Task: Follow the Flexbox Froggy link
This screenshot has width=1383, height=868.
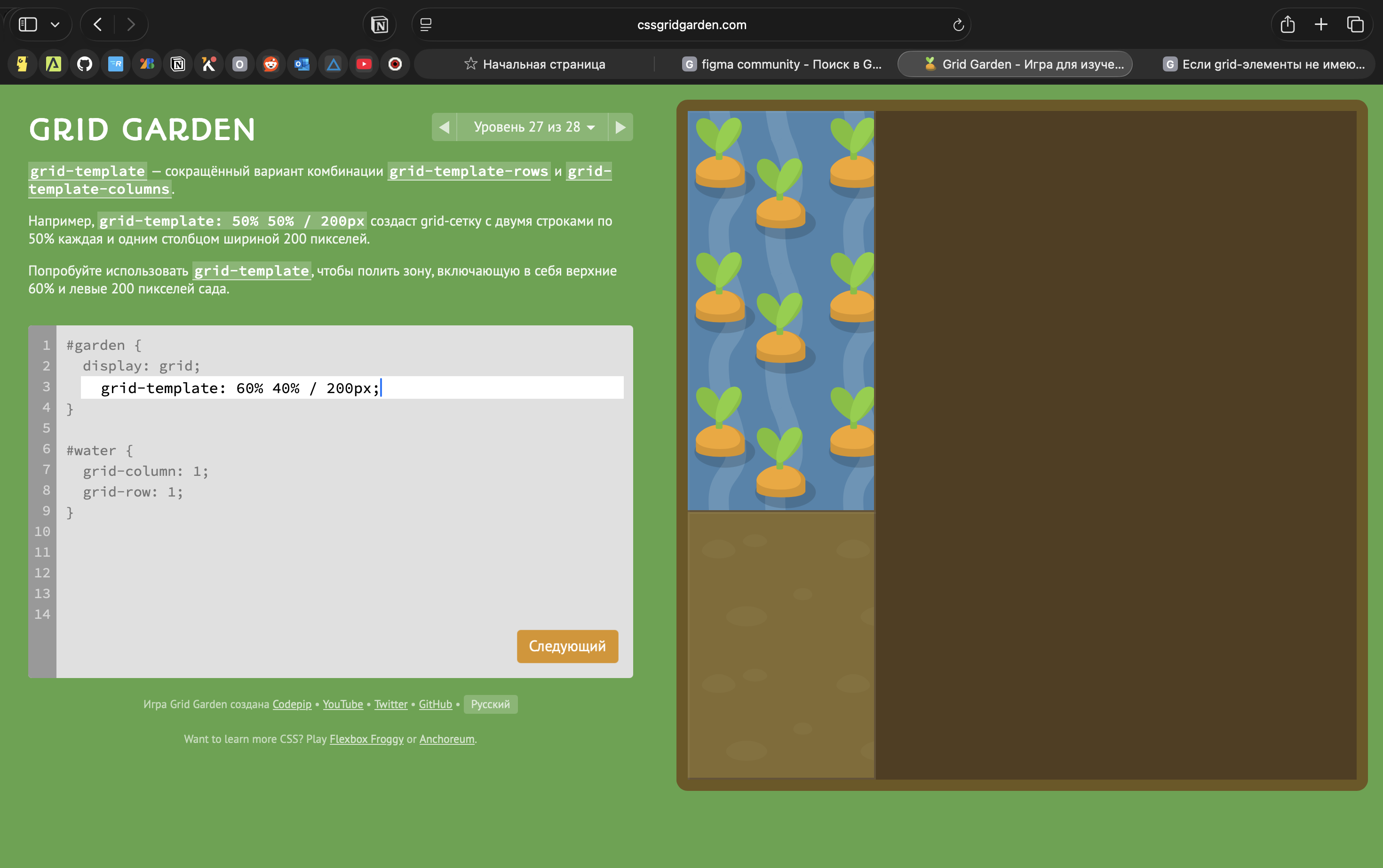Action: point(366,740)
